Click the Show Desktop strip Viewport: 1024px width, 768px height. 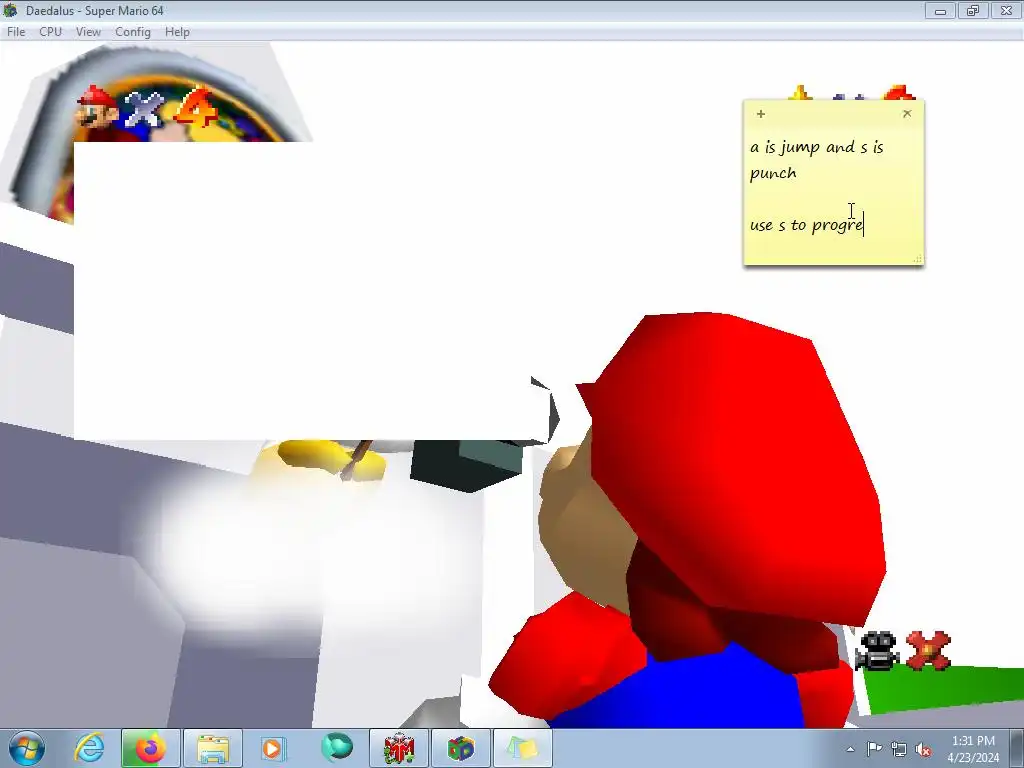click(1017, 748)
